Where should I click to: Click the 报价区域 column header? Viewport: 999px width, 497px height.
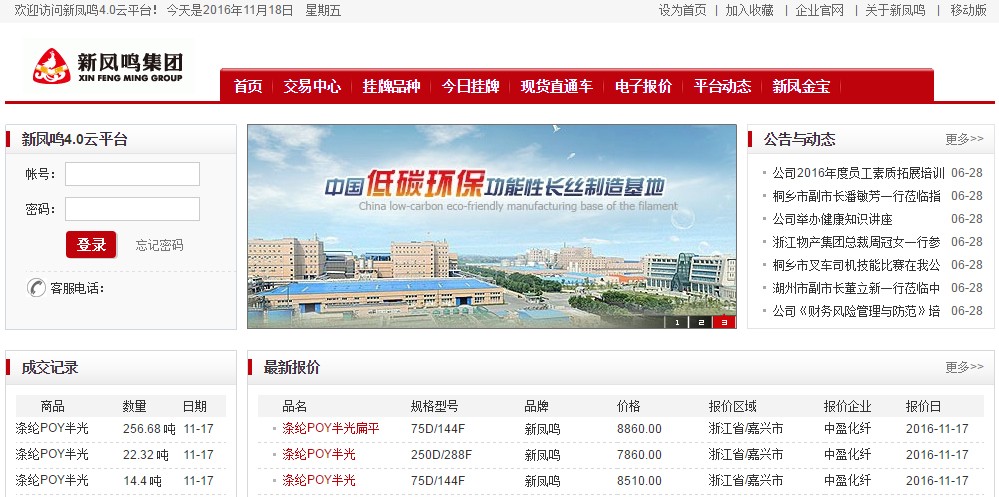(x=733, y=407)
